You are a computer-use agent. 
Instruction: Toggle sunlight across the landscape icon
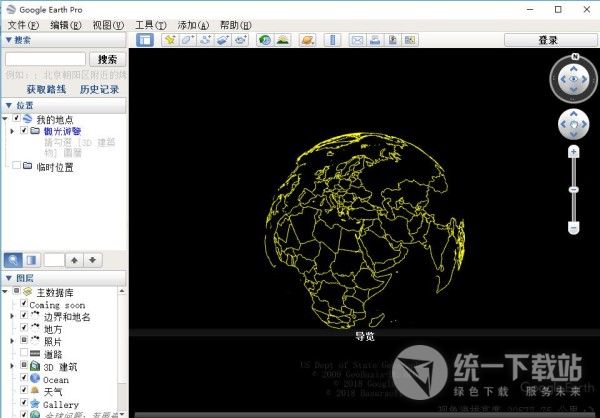pyautogui.click(x=282, y=40)
